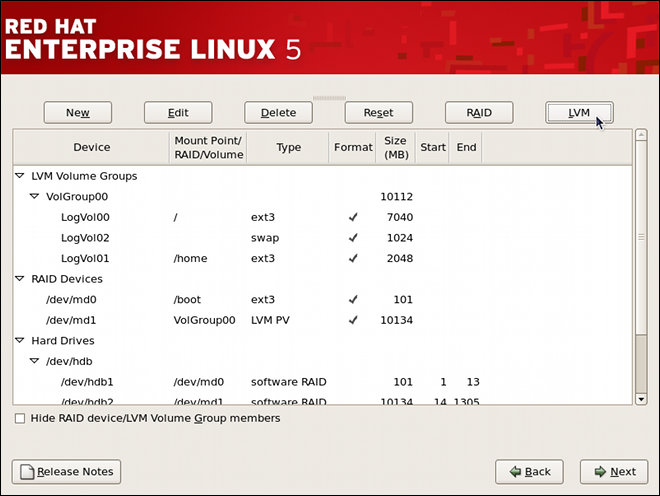Click the /home mount point cell

point(190,259)
